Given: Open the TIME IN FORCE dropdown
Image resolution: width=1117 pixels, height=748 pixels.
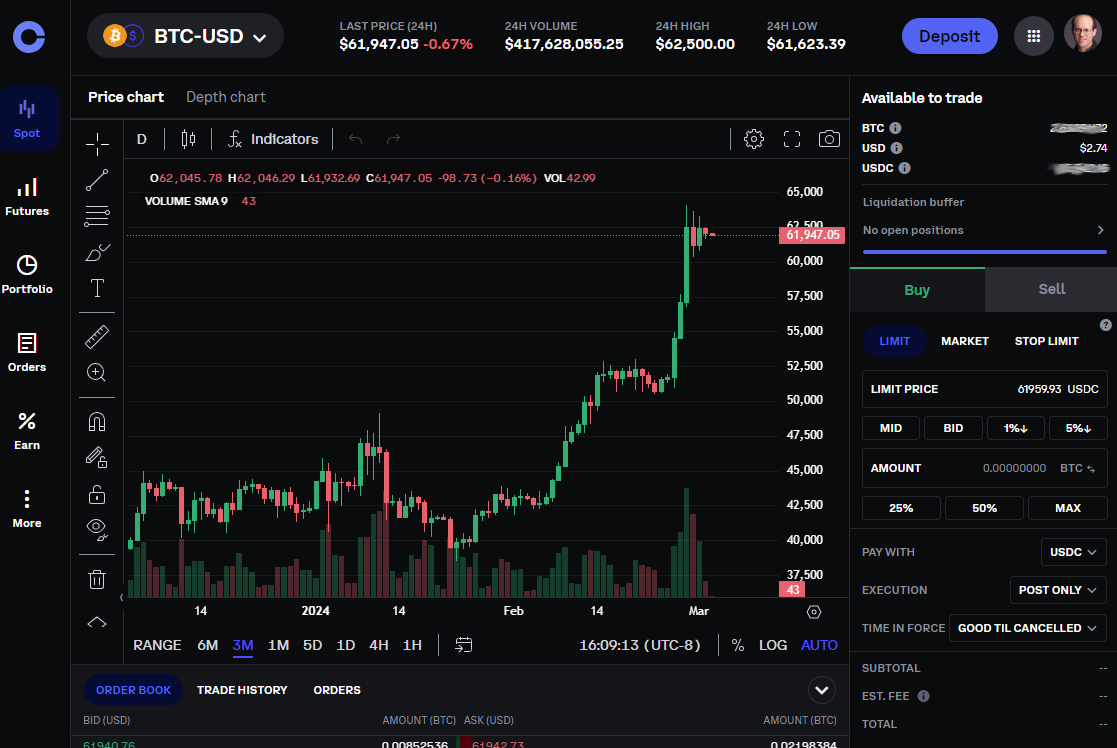Looking at the screenshot, I should pyautogui.click(x=1027, y=628).
